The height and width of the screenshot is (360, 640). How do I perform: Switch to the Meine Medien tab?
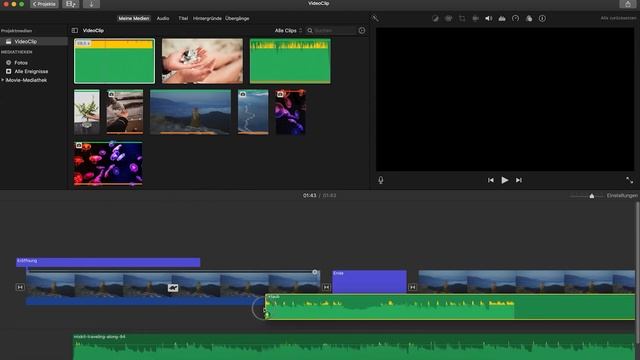pos(134,18)
